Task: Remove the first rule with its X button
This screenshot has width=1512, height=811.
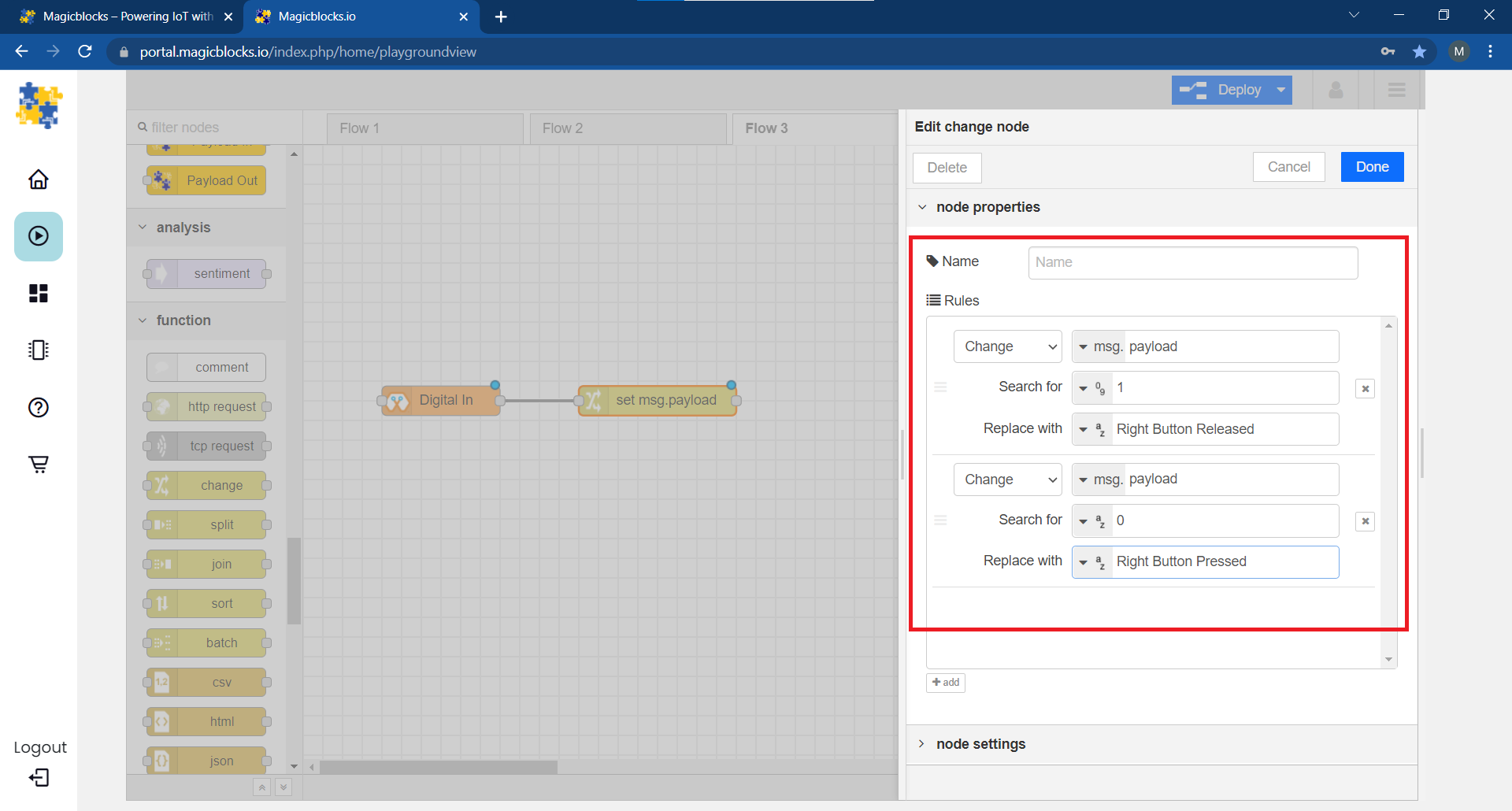Action: pyautogui.click(x=1365, y=388)
